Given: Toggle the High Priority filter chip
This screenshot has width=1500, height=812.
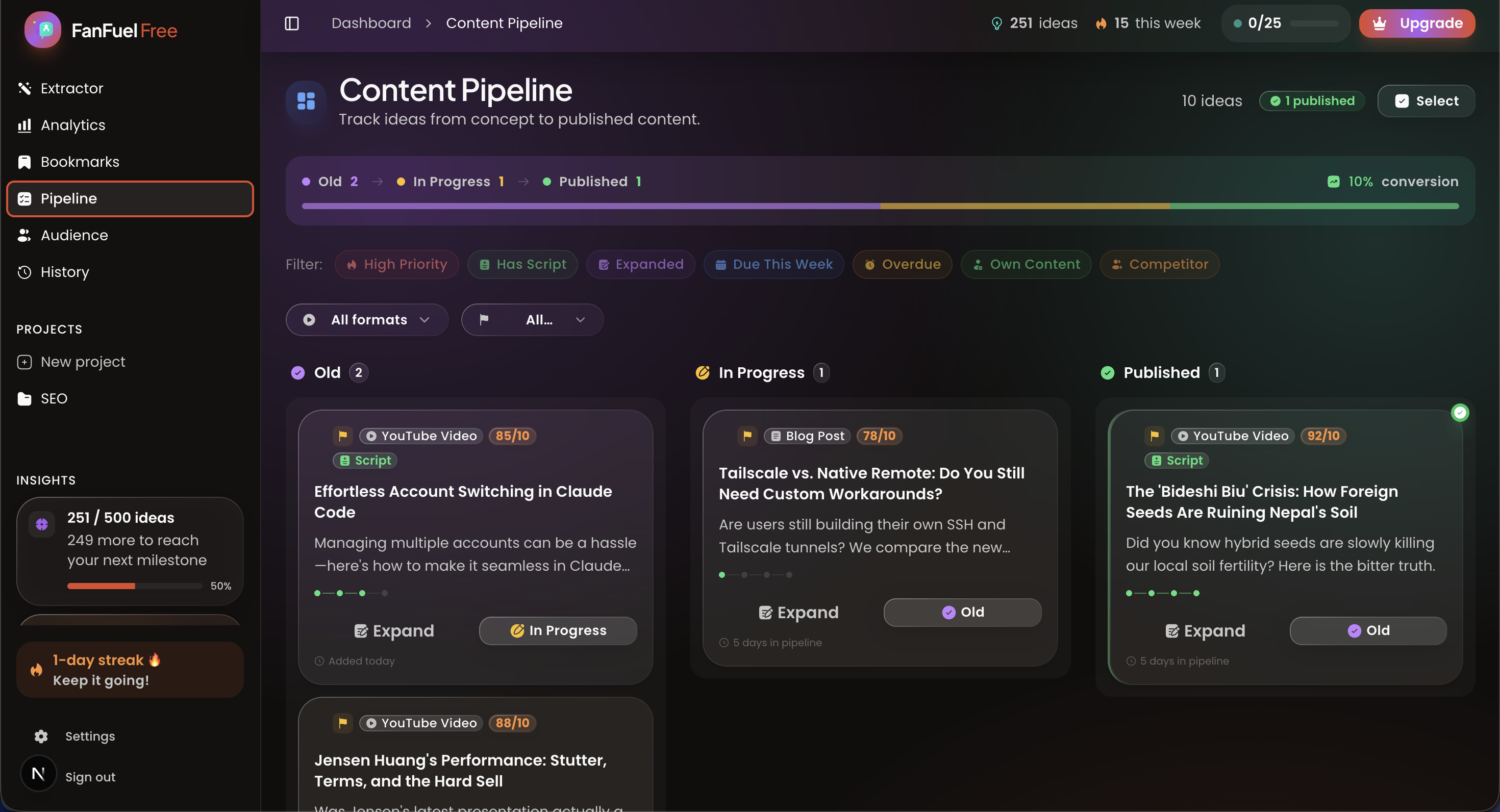Looking at the screenshot, I should (396, 264).
